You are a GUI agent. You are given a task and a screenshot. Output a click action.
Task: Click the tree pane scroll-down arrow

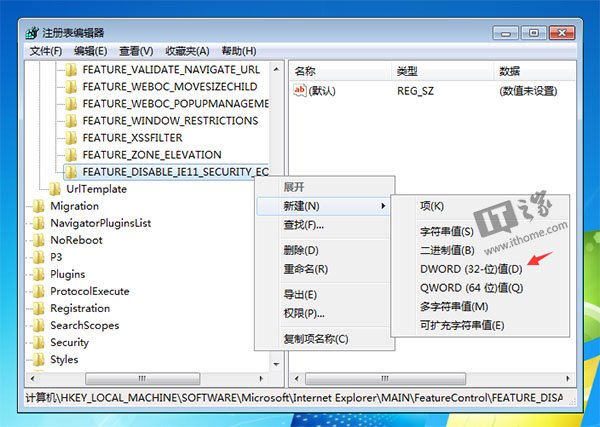point(276,364)
